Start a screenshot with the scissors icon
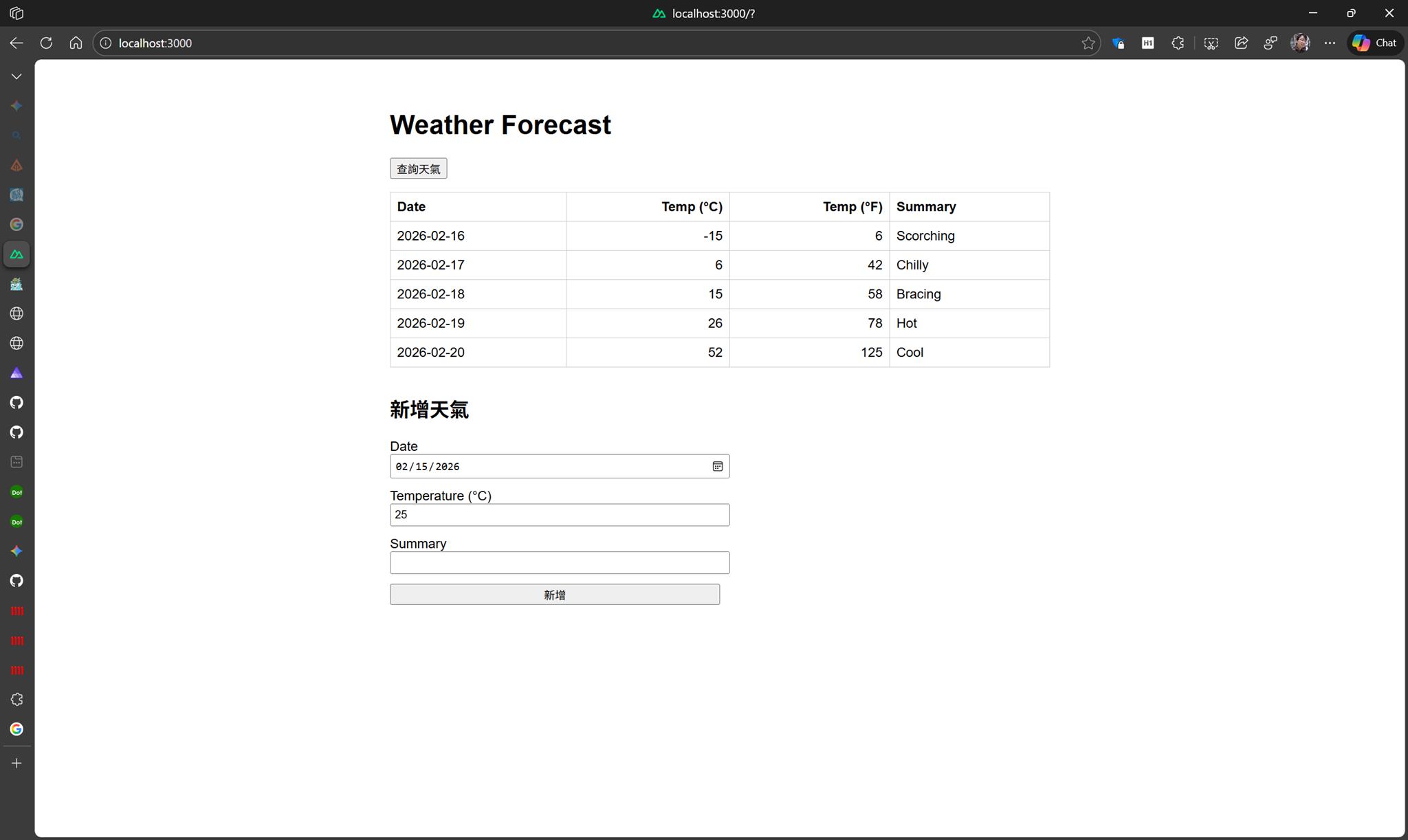 [1211, 43]
